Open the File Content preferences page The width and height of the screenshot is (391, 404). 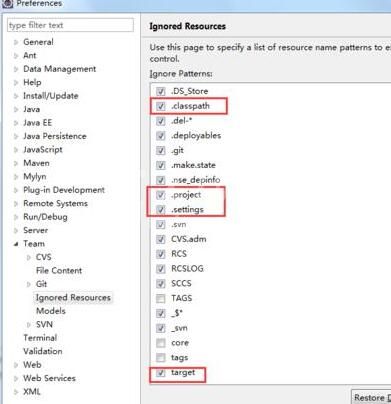click(x=59, y=270)
